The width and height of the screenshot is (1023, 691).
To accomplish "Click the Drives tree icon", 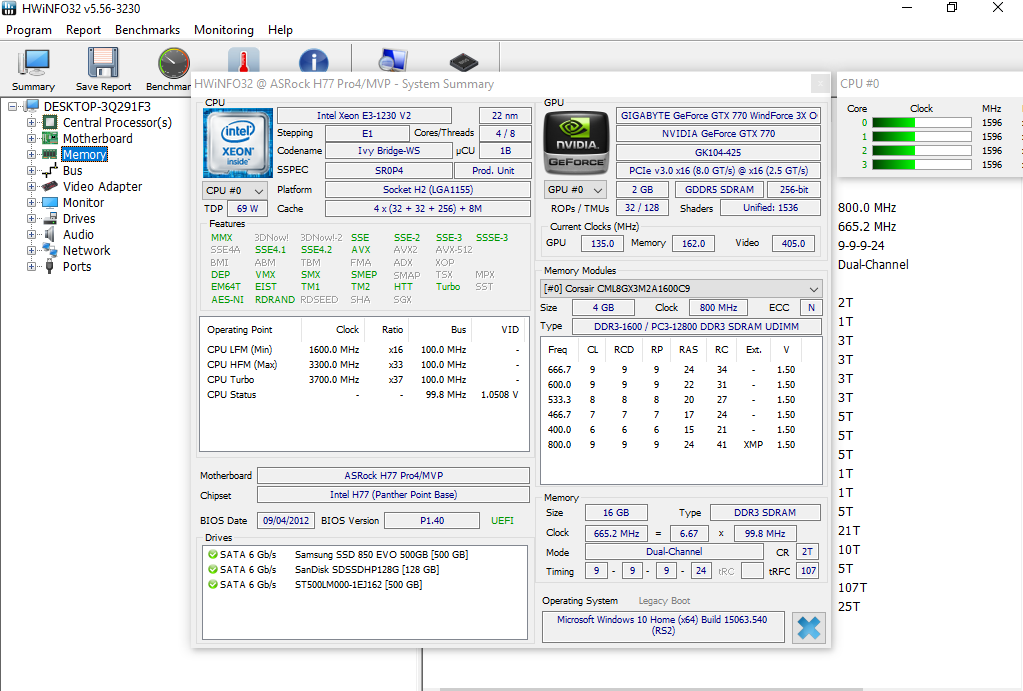I will [50, 219].
